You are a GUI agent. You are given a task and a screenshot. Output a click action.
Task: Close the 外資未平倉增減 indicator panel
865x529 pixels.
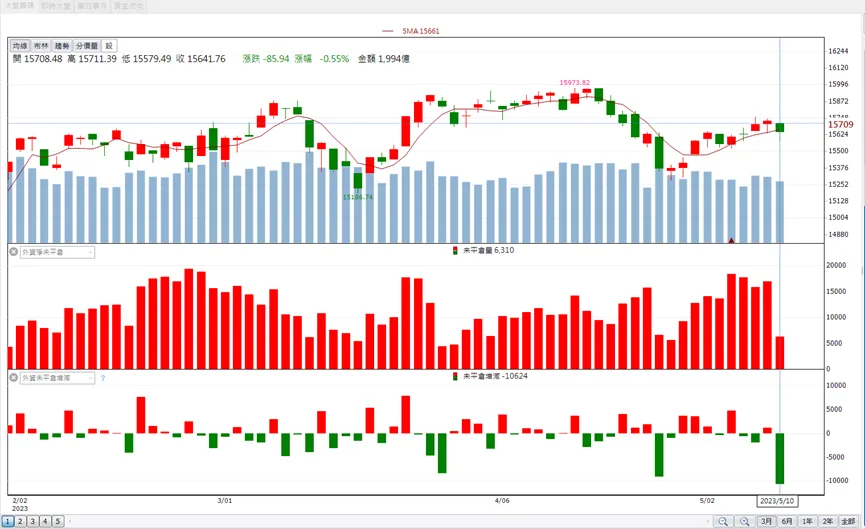pos(14,378)
